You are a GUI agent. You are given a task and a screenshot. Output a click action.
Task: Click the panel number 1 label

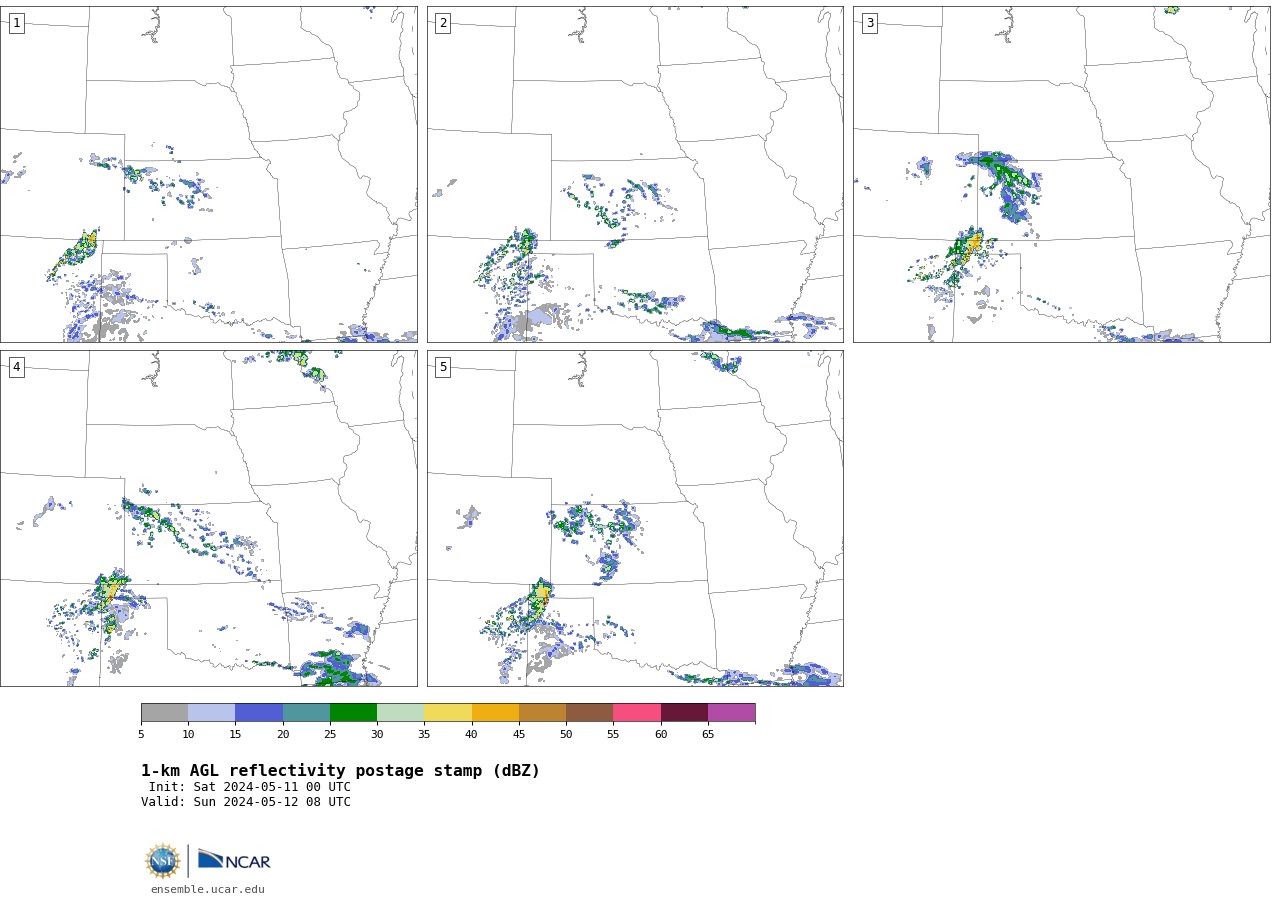point(16,23)
